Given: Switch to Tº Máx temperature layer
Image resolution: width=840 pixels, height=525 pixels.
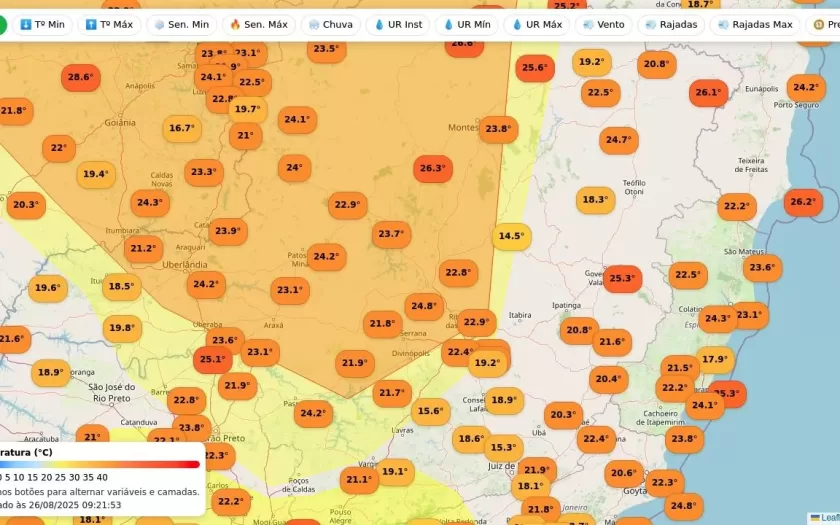Looking at the screenshot, I should pyautogui.click(x=110, y=24).
